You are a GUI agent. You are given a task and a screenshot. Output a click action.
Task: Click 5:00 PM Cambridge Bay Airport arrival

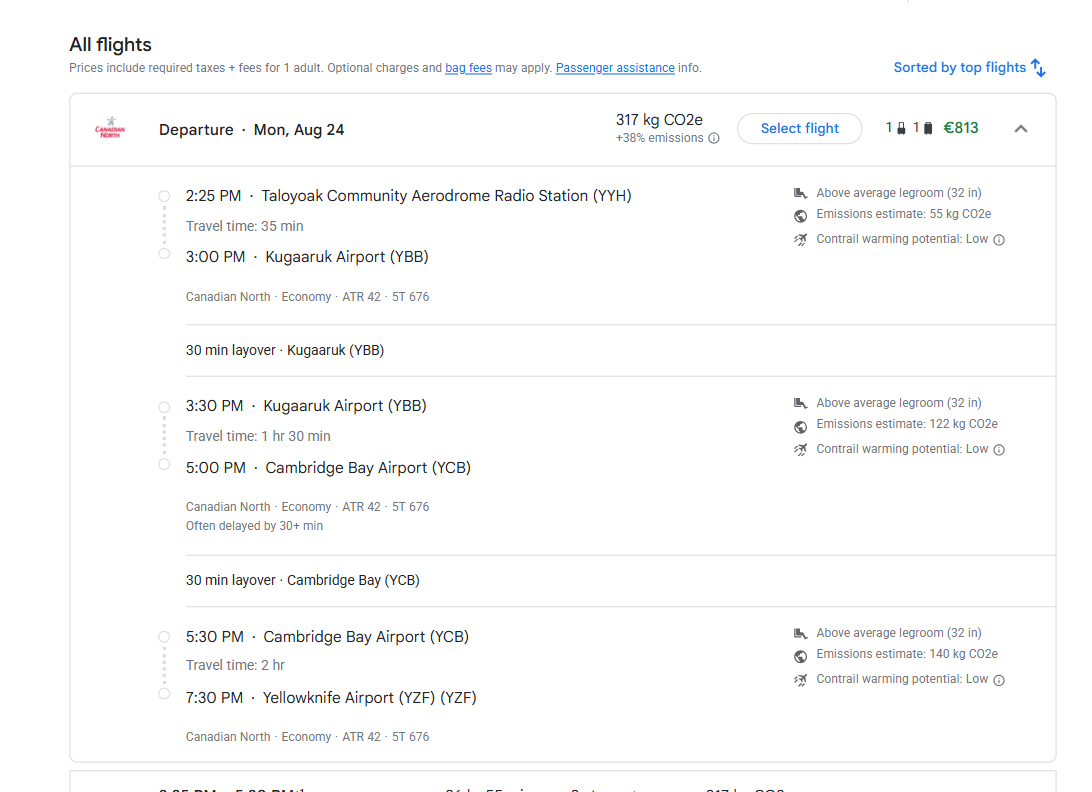(x=328, y=468)
